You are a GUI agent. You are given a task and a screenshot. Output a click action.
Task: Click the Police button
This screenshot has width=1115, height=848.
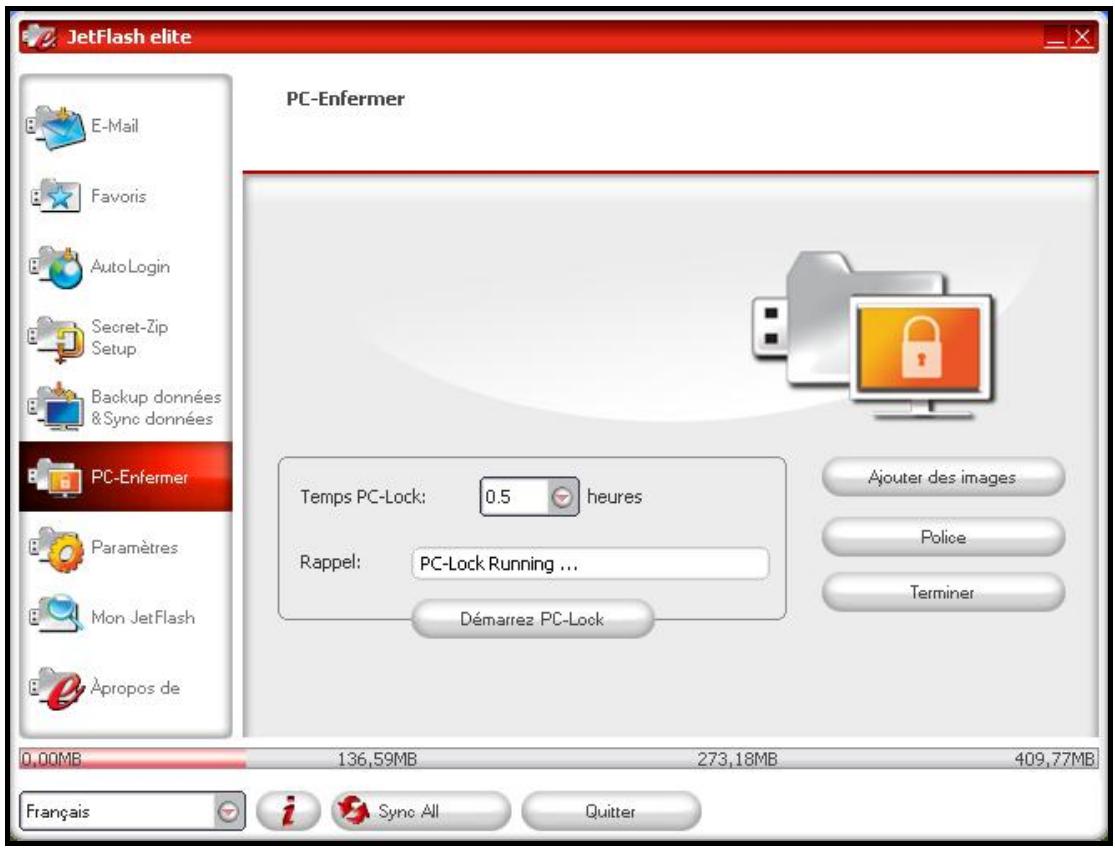943,537
